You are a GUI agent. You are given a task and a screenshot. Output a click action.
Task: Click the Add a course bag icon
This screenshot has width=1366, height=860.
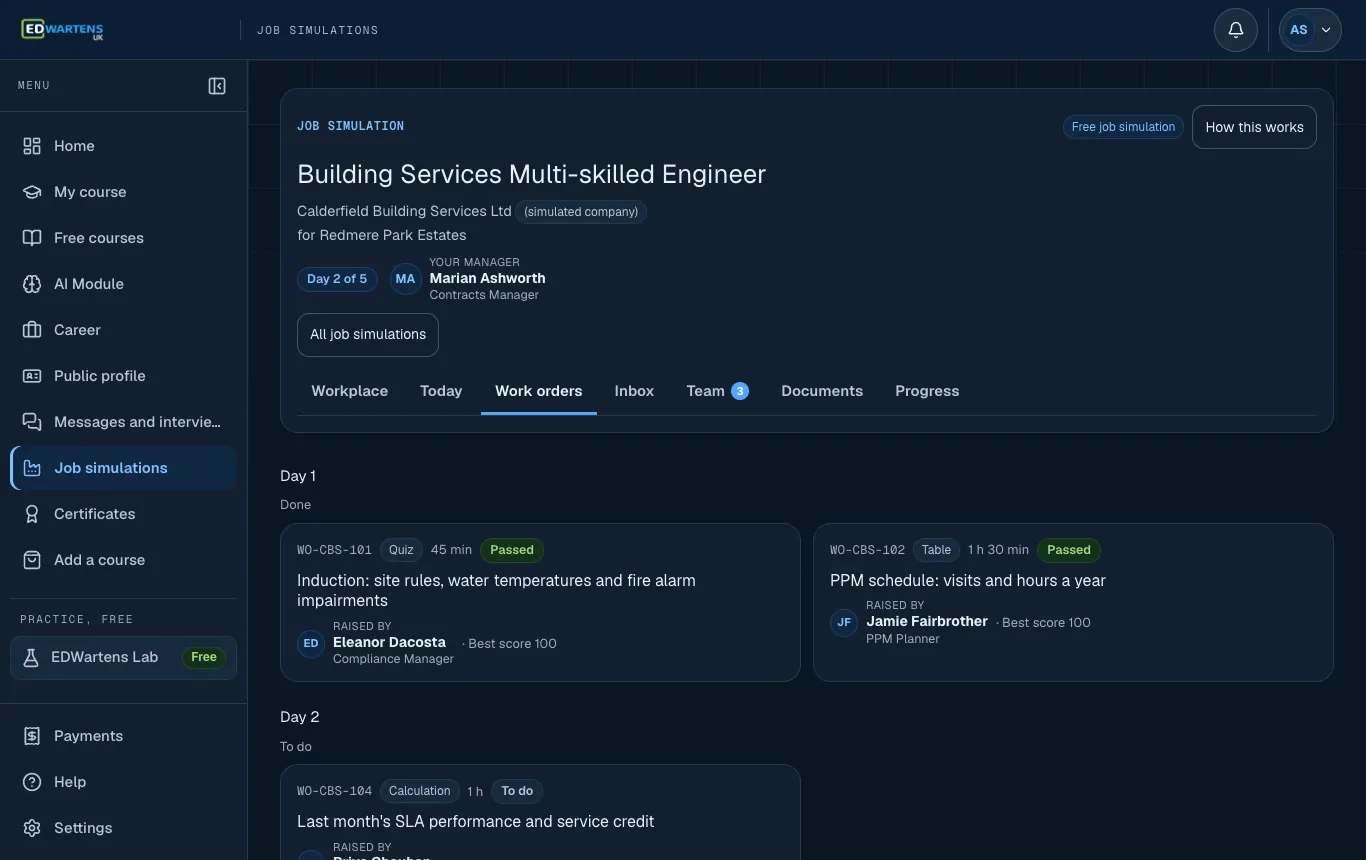point(32,560)
